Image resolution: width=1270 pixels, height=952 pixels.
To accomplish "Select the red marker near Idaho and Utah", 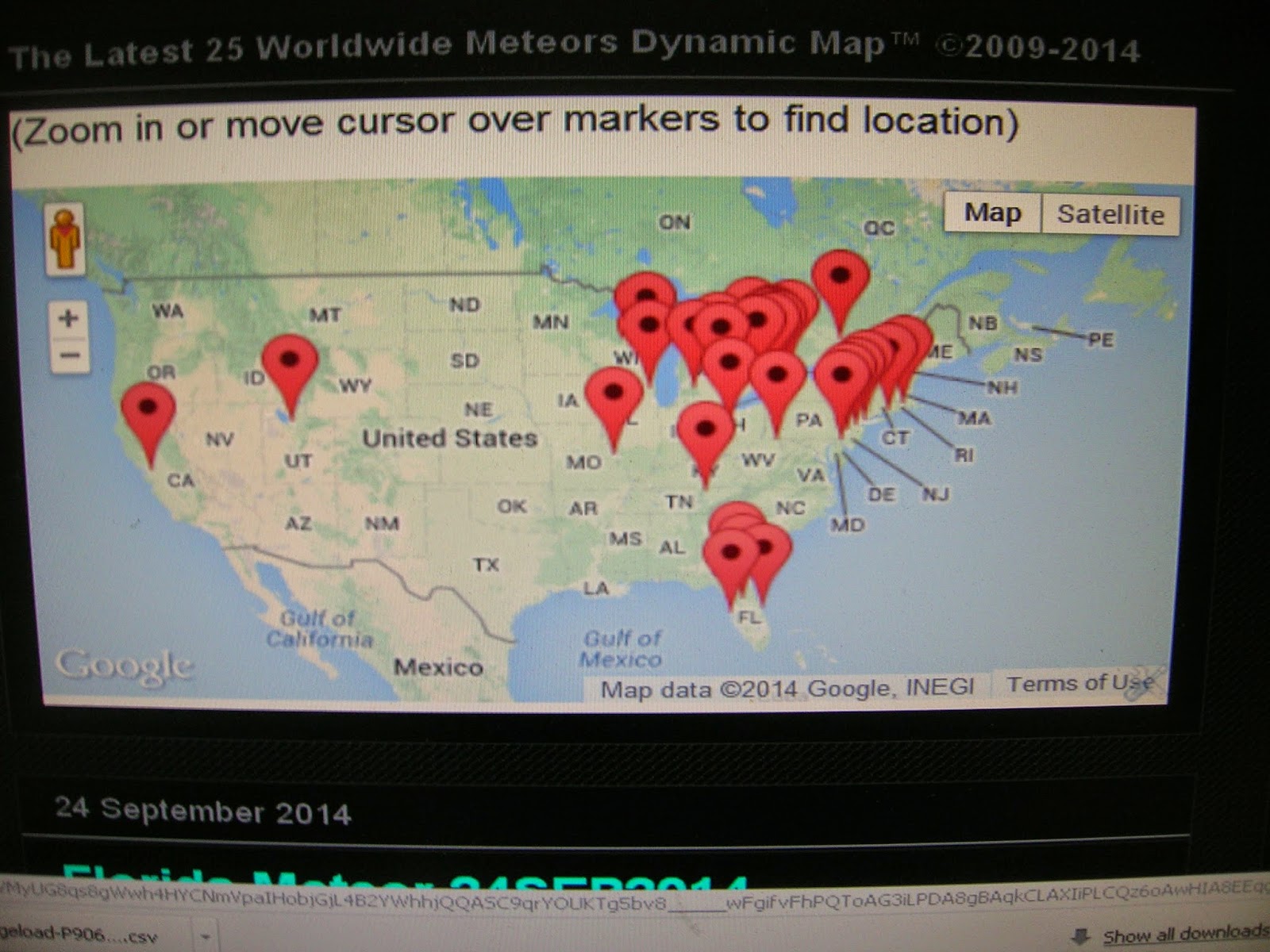I will tap(290, 376).
